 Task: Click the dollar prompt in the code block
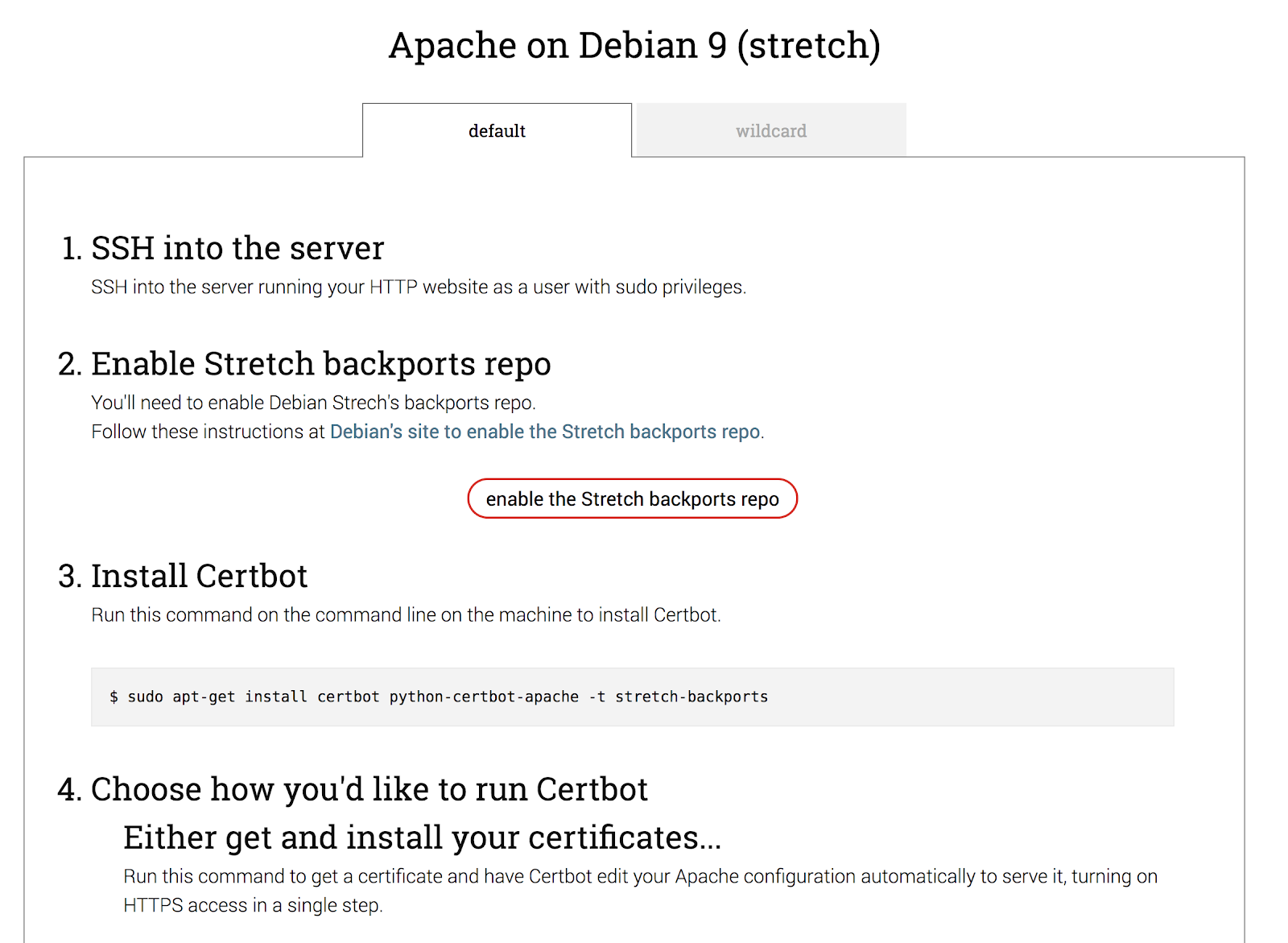tap(114, 697)
